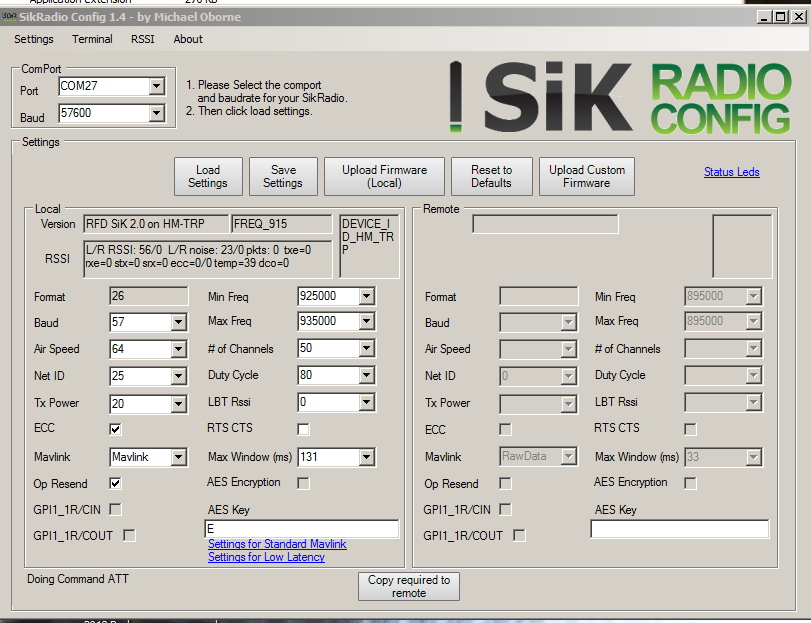Toggle Remote RTS CTS checkbox
Screen dimensions: 811x623
pos(690,429)
